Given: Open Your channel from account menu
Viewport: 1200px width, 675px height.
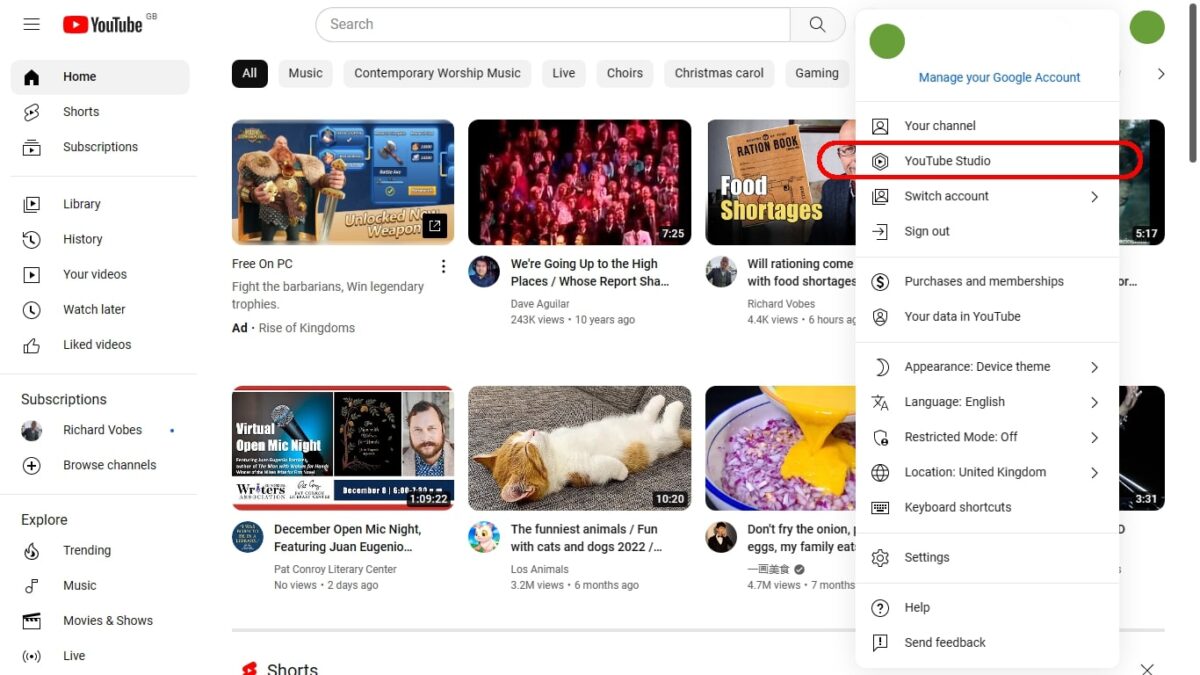Looking at the screenshot, I should (987, 126).
